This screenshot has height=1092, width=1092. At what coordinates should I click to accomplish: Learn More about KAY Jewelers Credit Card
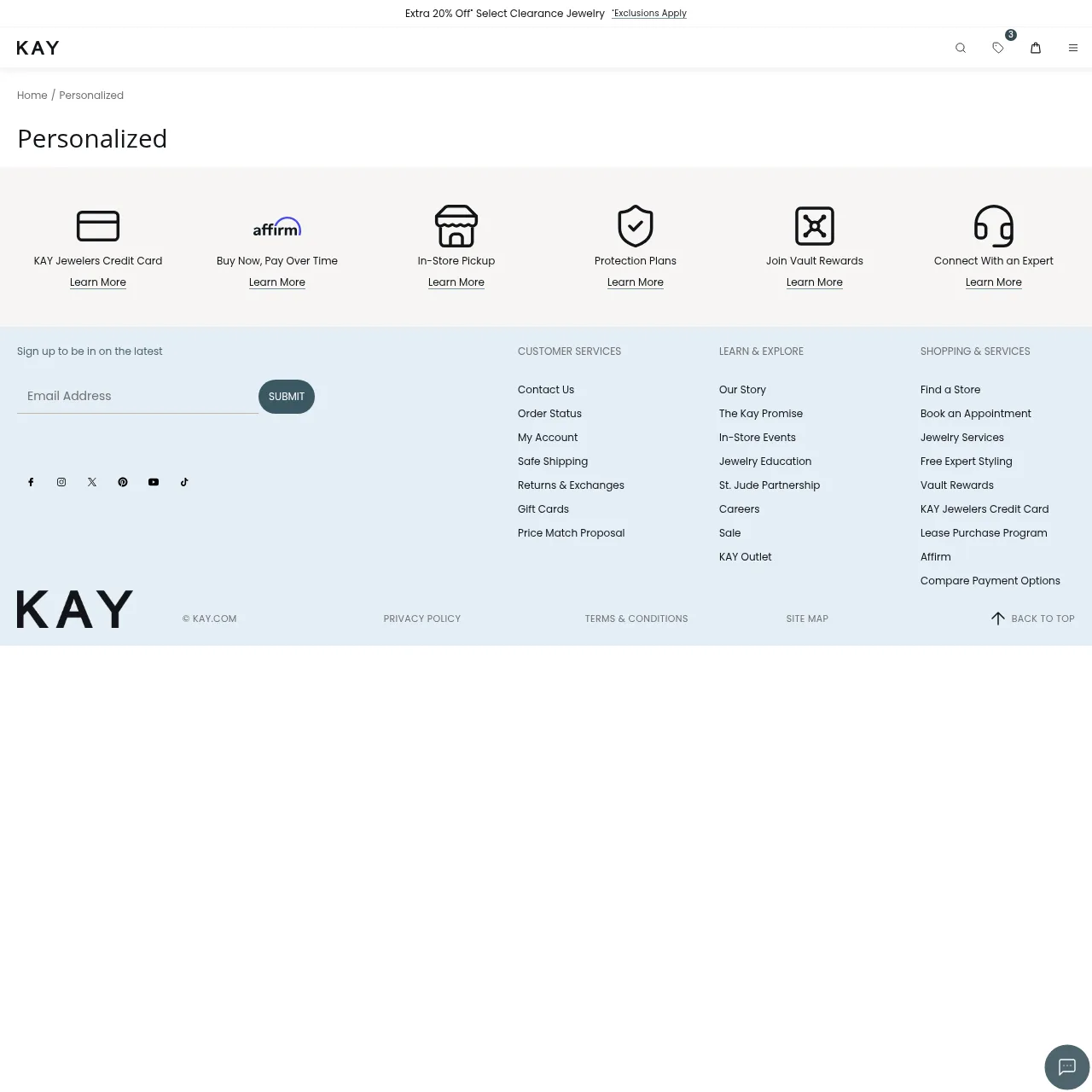(x=98, y=282)
